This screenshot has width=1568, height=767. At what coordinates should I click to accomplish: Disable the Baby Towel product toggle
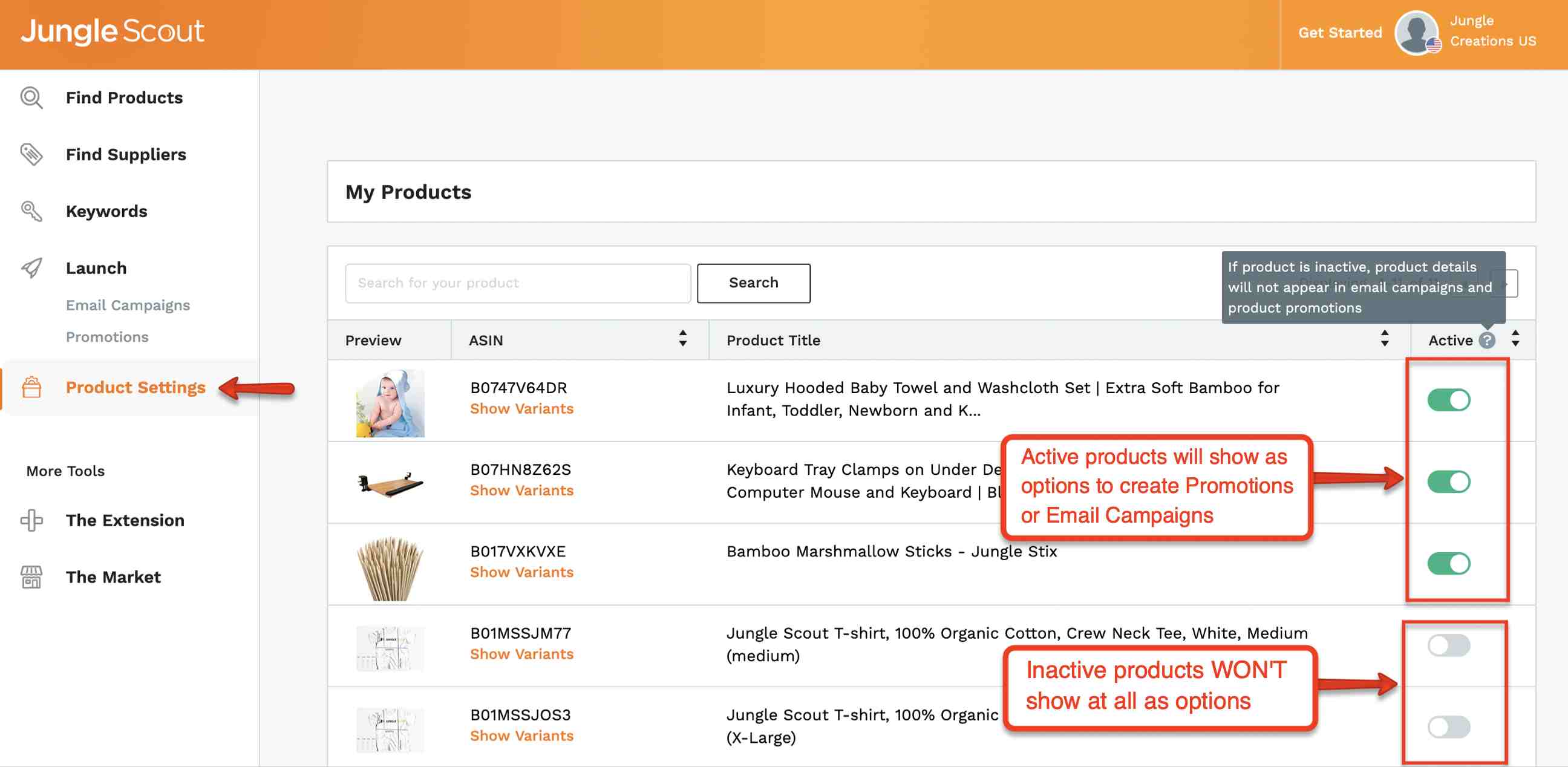click(1448, 400)
